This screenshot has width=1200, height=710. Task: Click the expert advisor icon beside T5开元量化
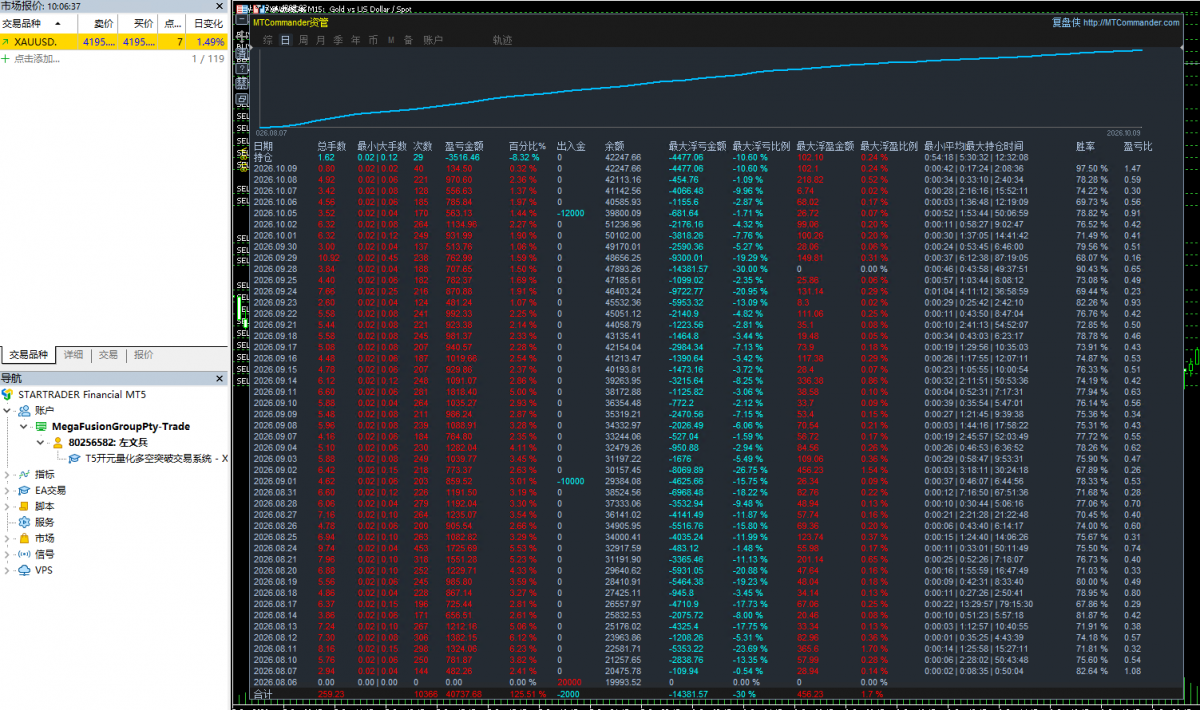(75, 458)
